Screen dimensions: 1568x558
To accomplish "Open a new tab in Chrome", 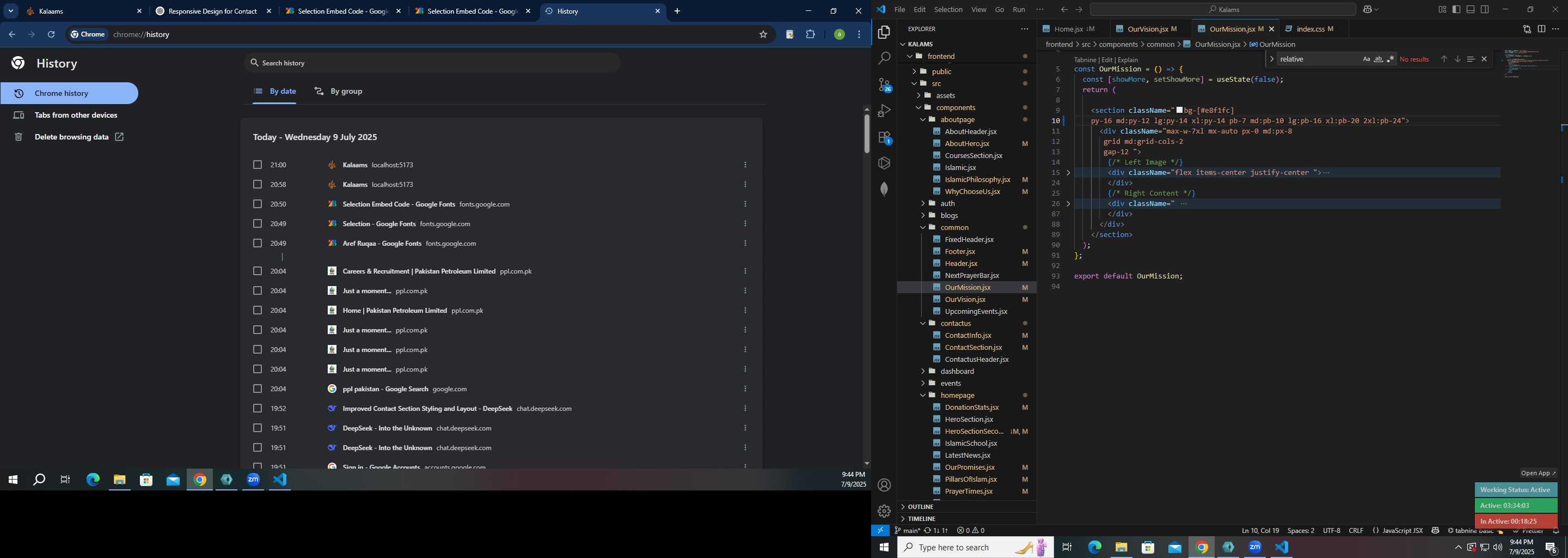I will tap(677, 11).
